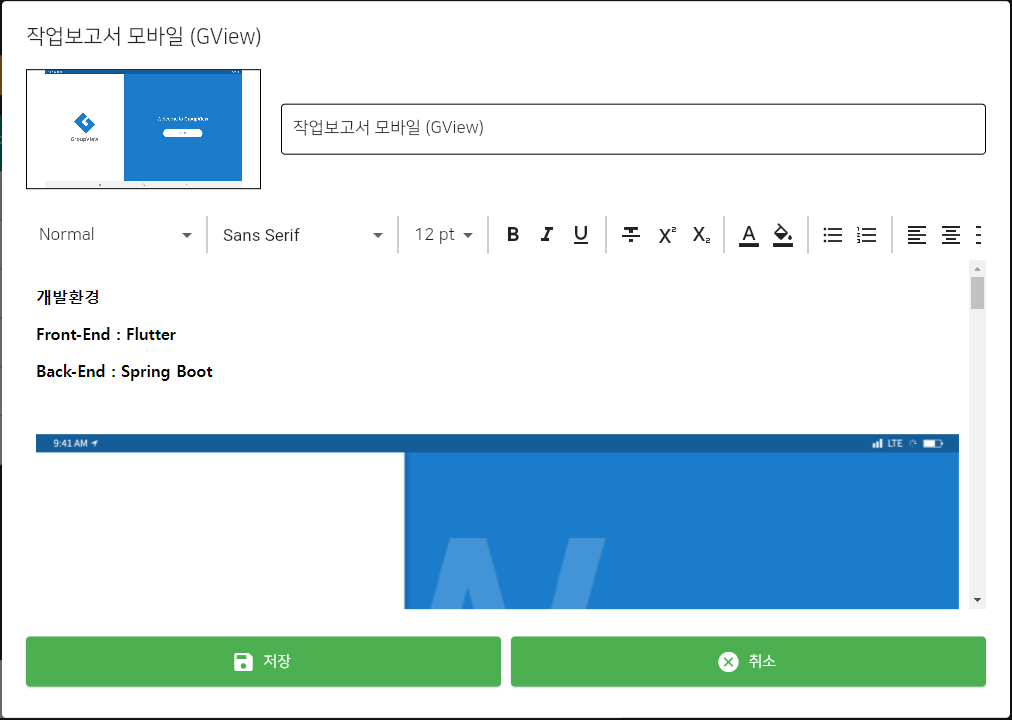Insert a numbered list
Screen dimensions: 1012x720
[866, 235]
